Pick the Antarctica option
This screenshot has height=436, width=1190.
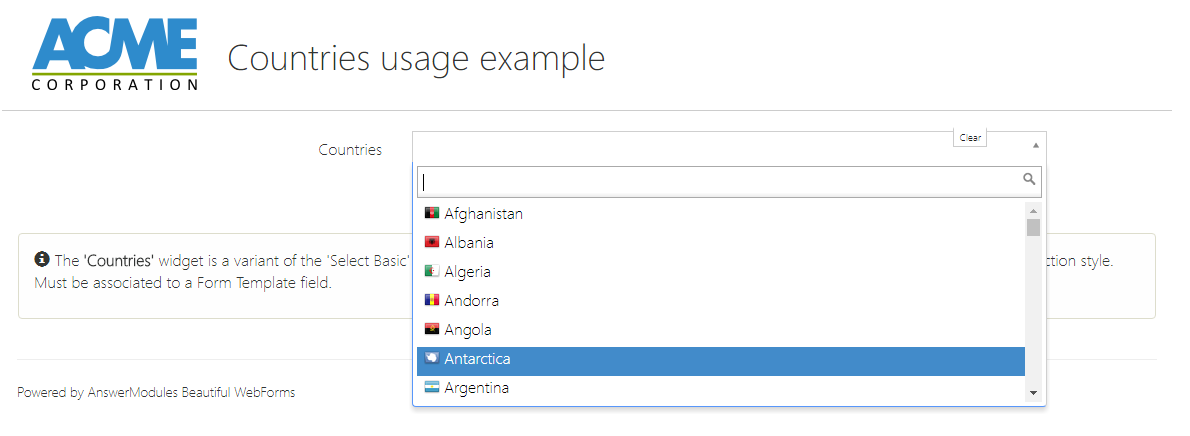(477, 358)
